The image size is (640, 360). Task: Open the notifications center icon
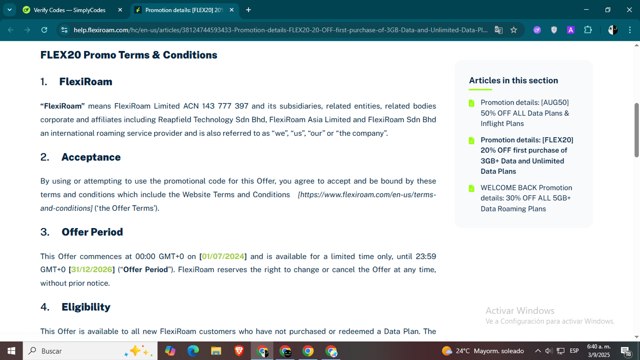tap(626, 351)
